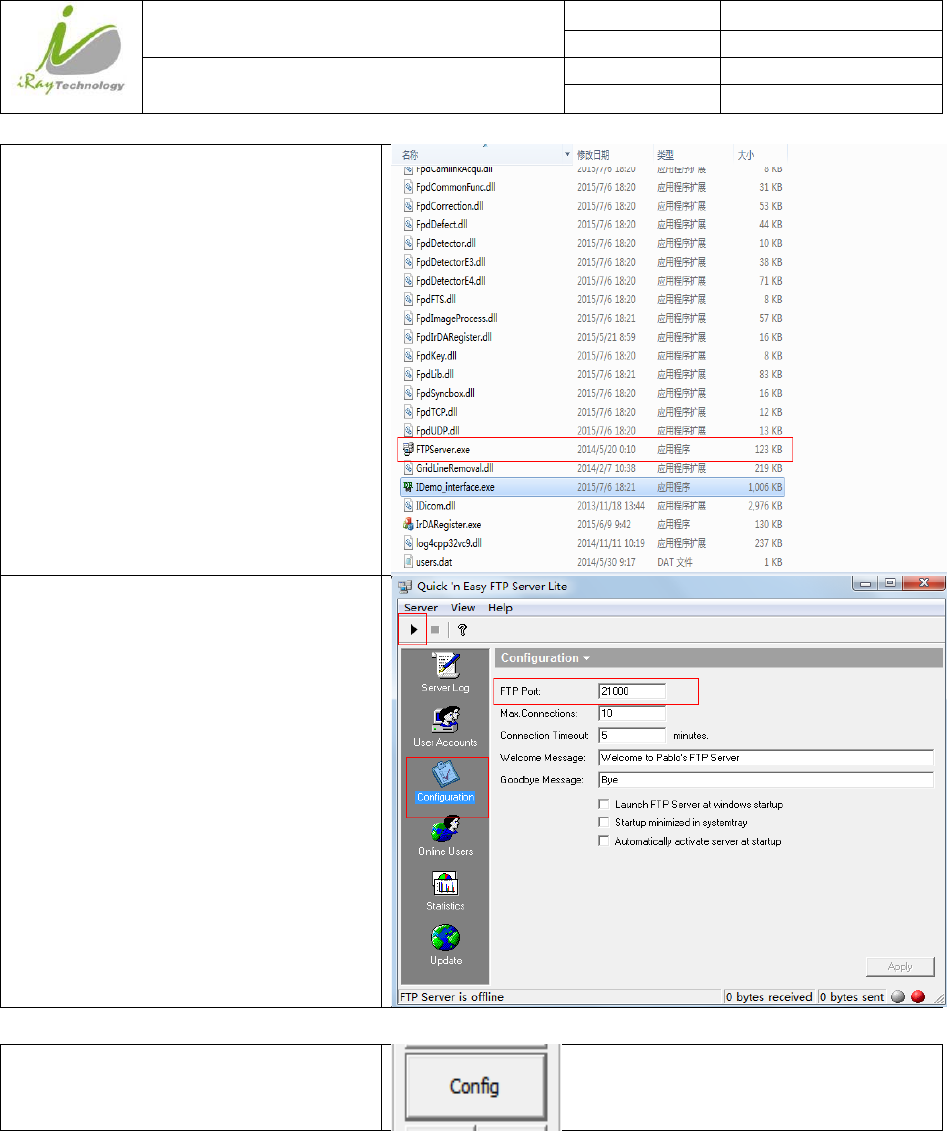Screen dimensions: 947x1131
Task: Open the Help menu
Action: [500, 607]
